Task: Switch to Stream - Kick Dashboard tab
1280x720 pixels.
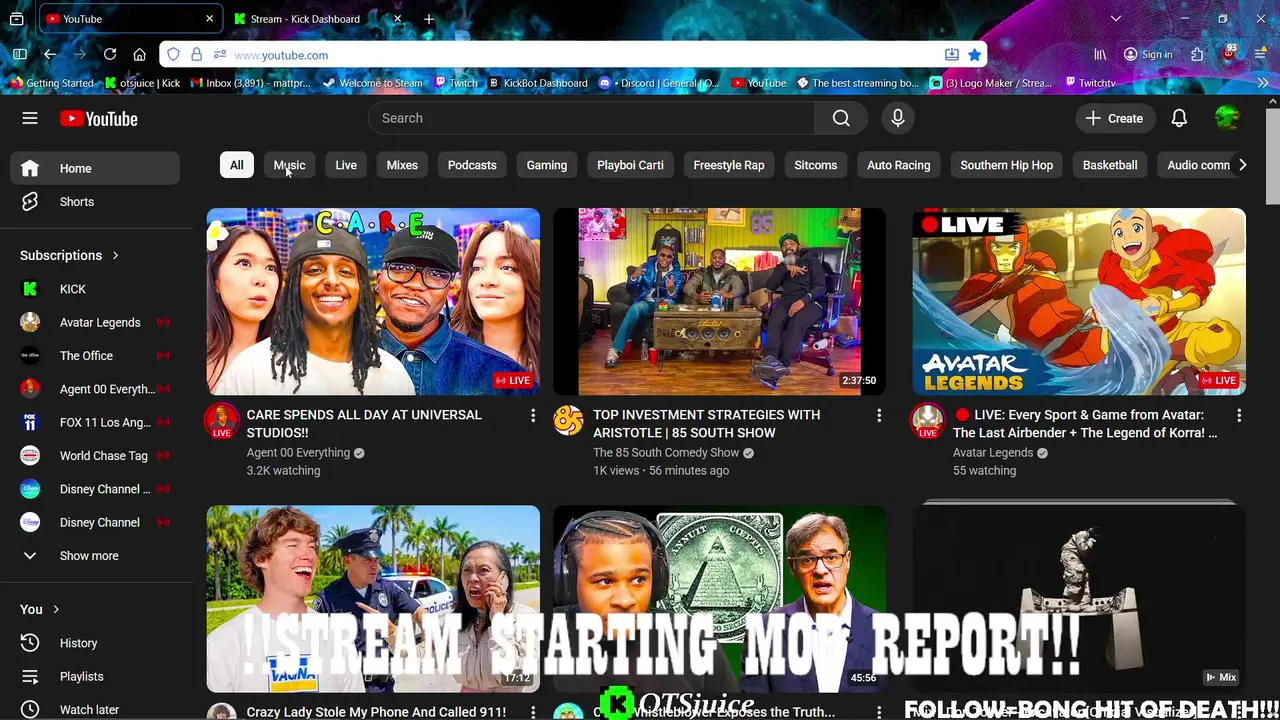Action: 305,19
